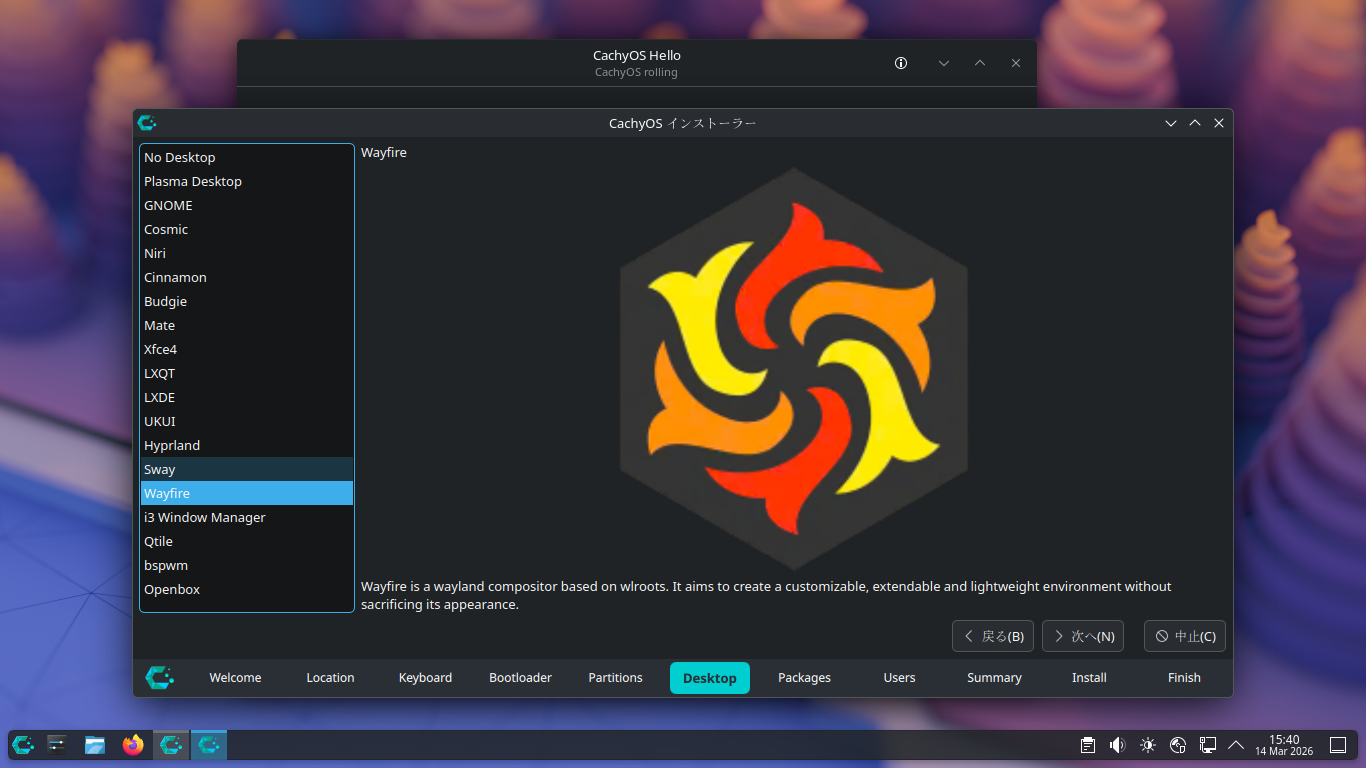Pick i3 Window Manager in the list
The width and height of the screenshot is (1366, 768).
tap(247, 517)
